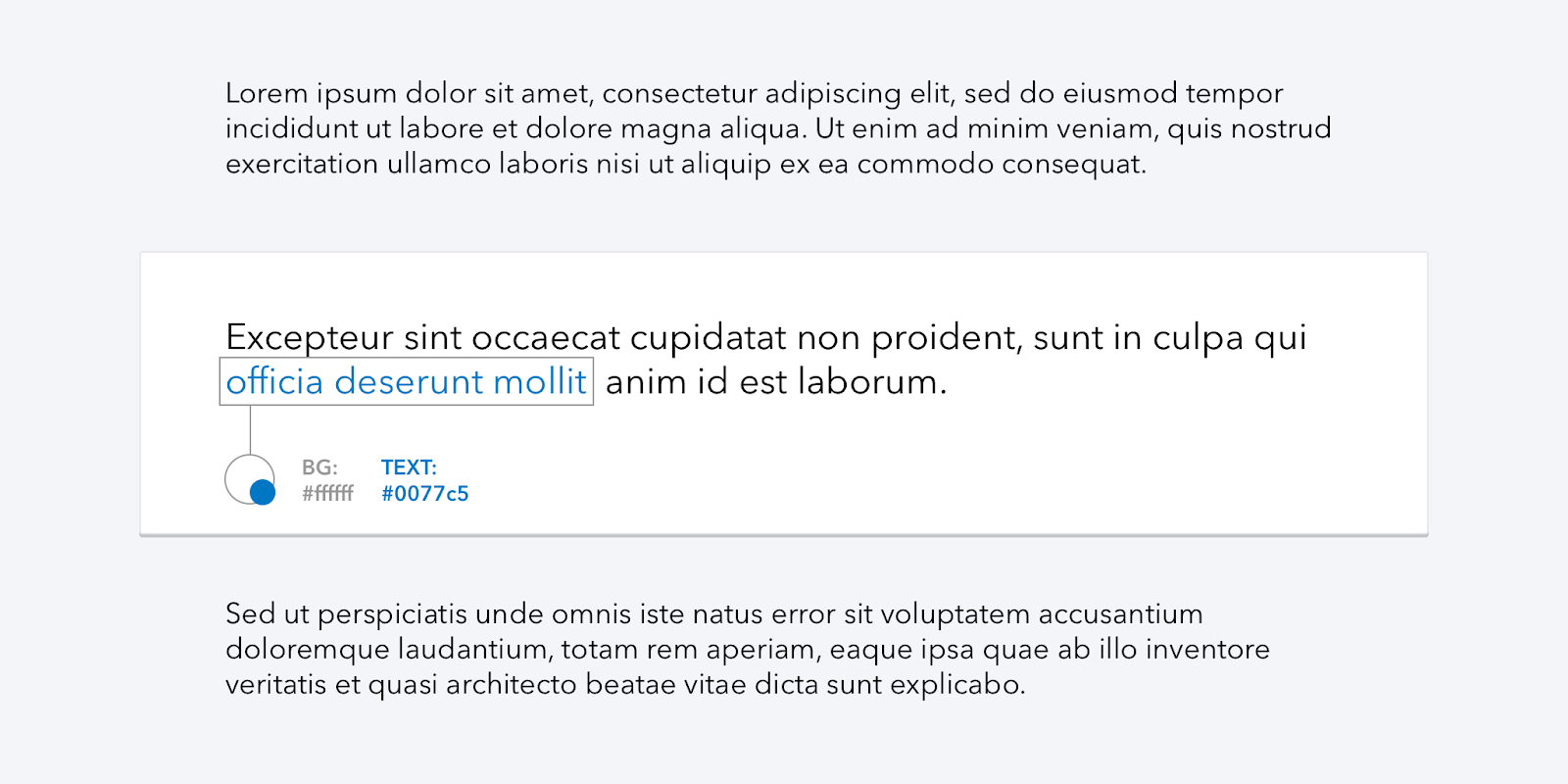
Task: Click the 'Lorem ipsum dolor' first line
Action: click(x=754, y=94)
